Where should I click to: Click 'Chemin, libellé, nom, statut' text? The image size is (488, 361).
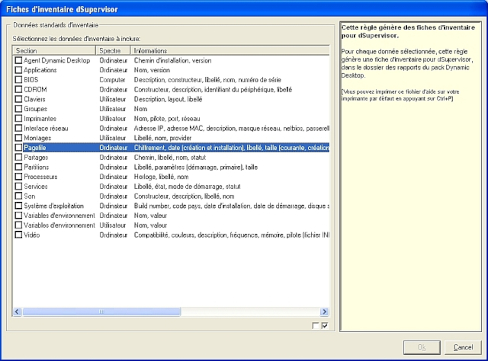[170, 157]
